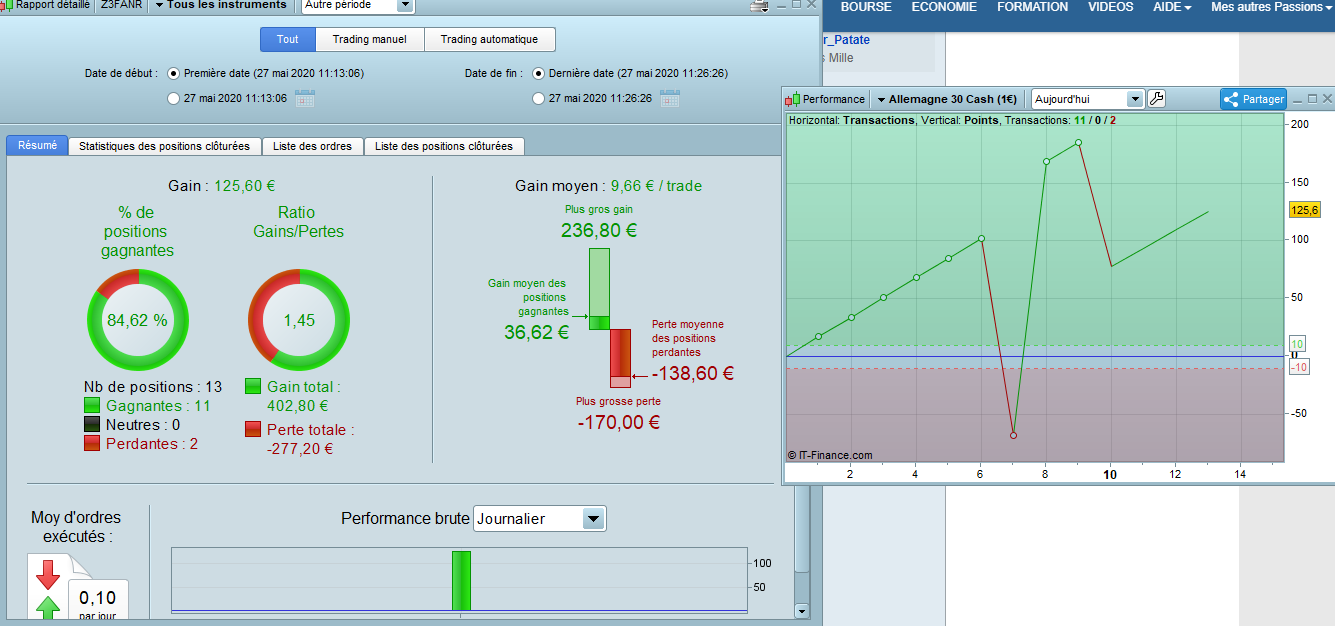Viewport: 1335px width, 626px height.
Task: Click the lowest red point on performance curve
Action: click(1013, 435)
